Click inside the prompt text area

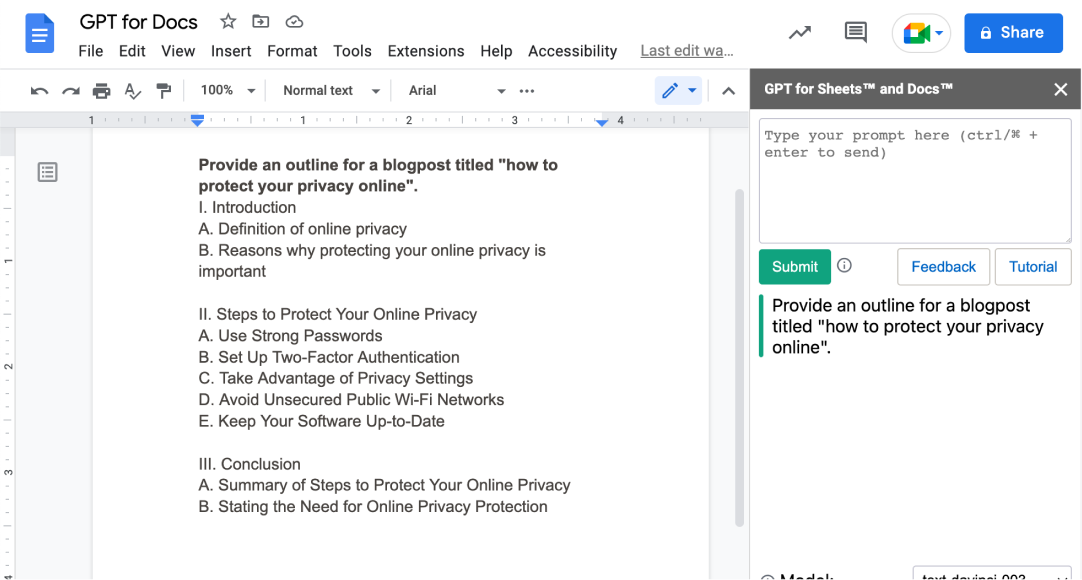914,190
